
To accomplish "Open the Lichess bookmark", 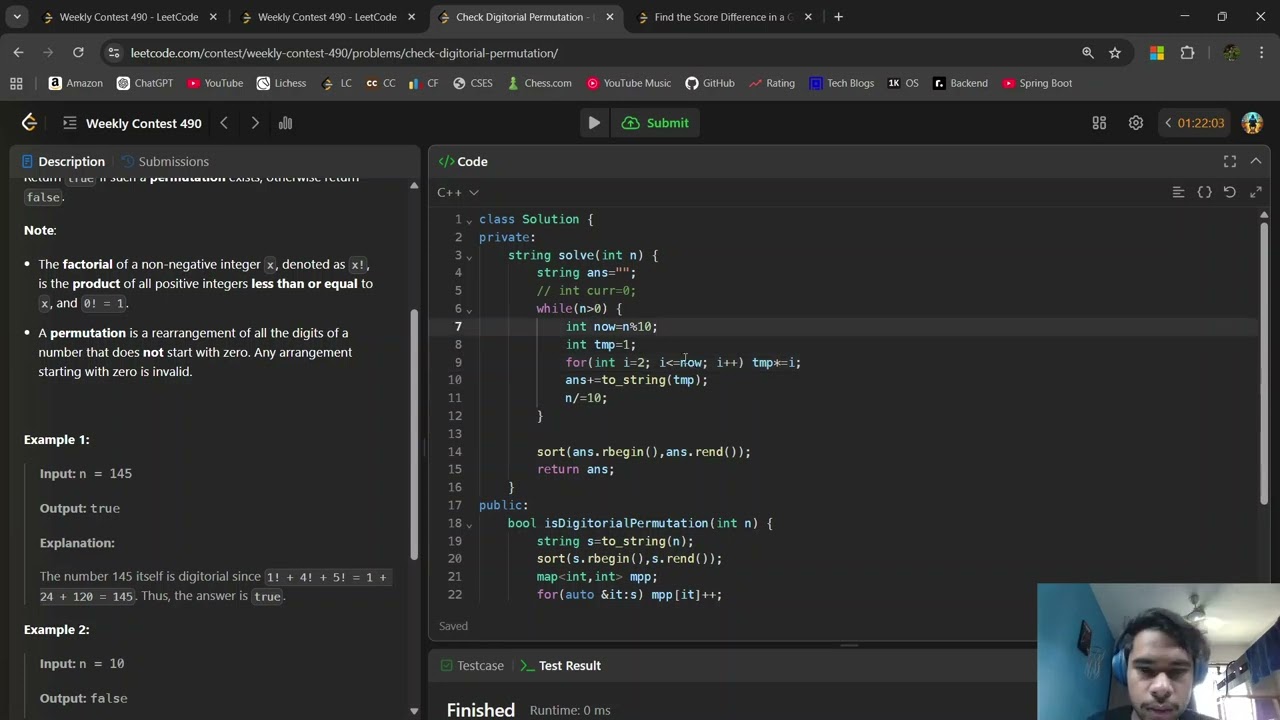I will point(281,83).
